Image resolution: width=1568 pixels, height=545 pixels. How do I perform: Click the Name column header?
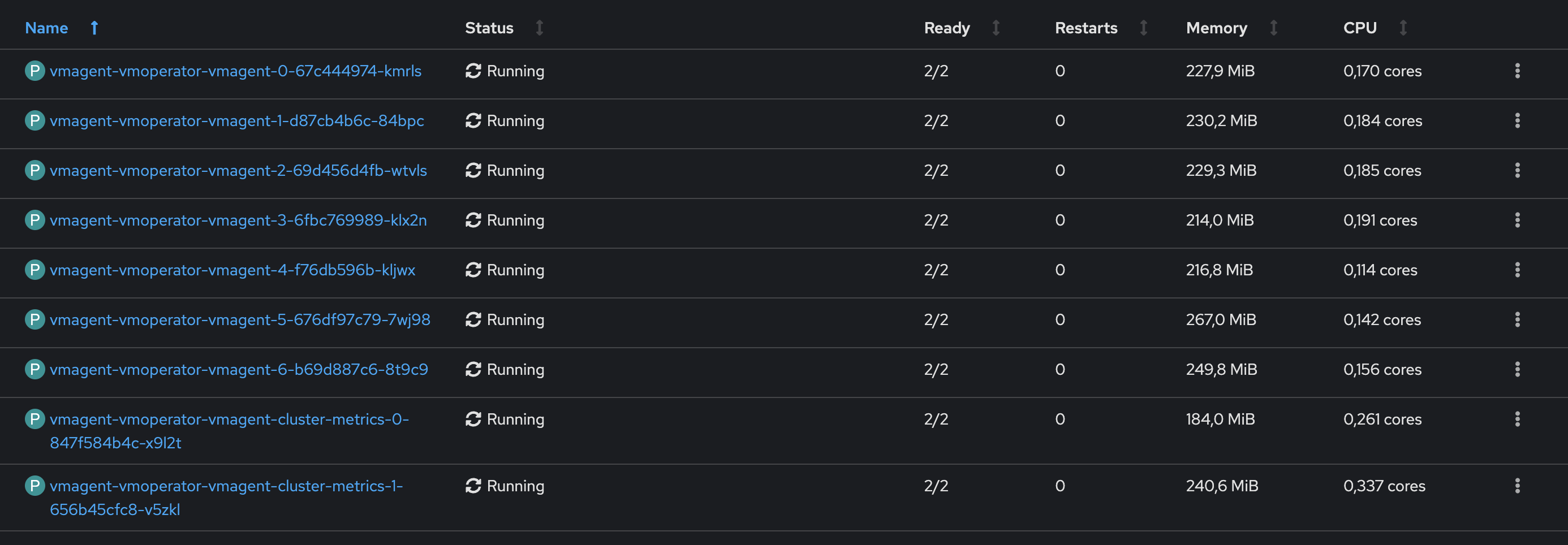46,27
